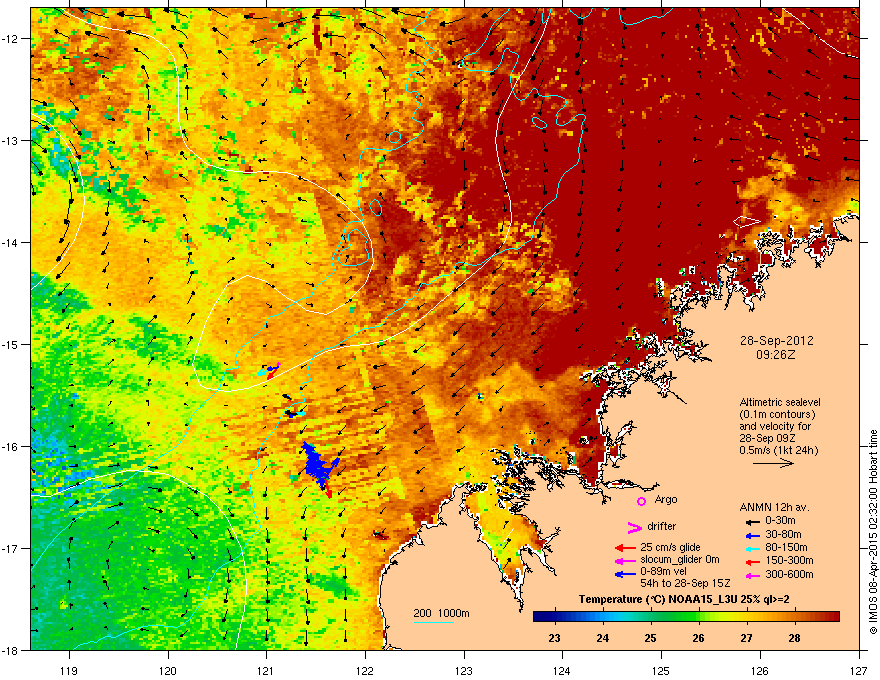Click the latitude axis label '-15'
Screen dimensions: 880x680
[10, 344]
